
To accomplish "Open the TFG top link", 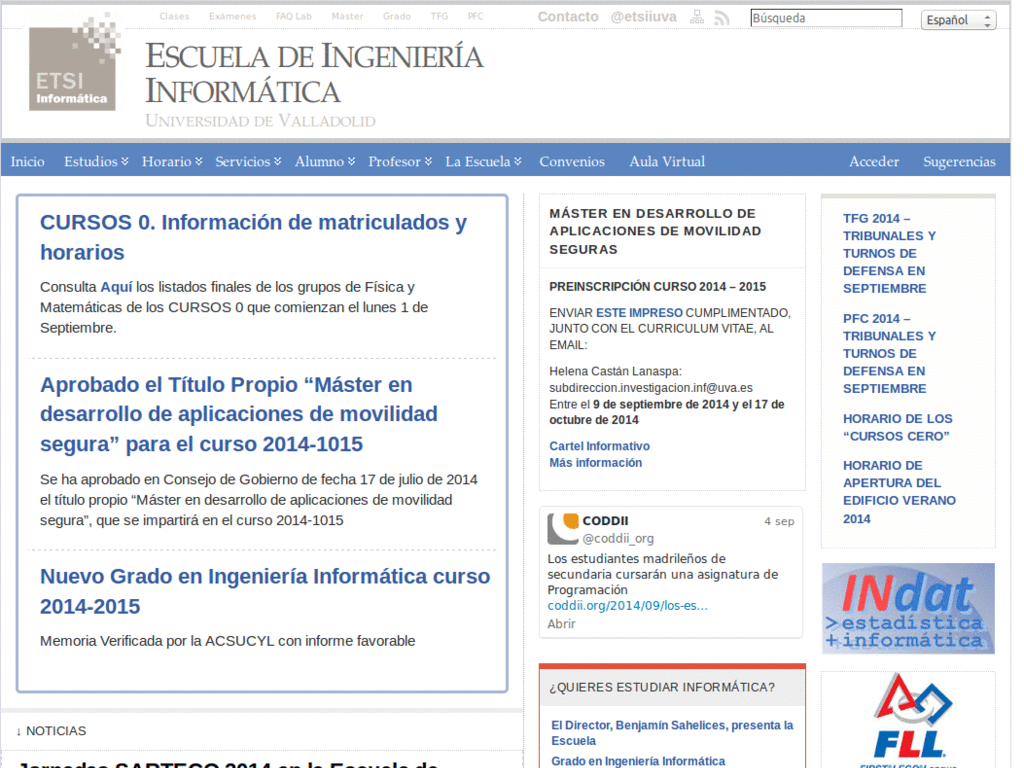I will pos(440,16).
